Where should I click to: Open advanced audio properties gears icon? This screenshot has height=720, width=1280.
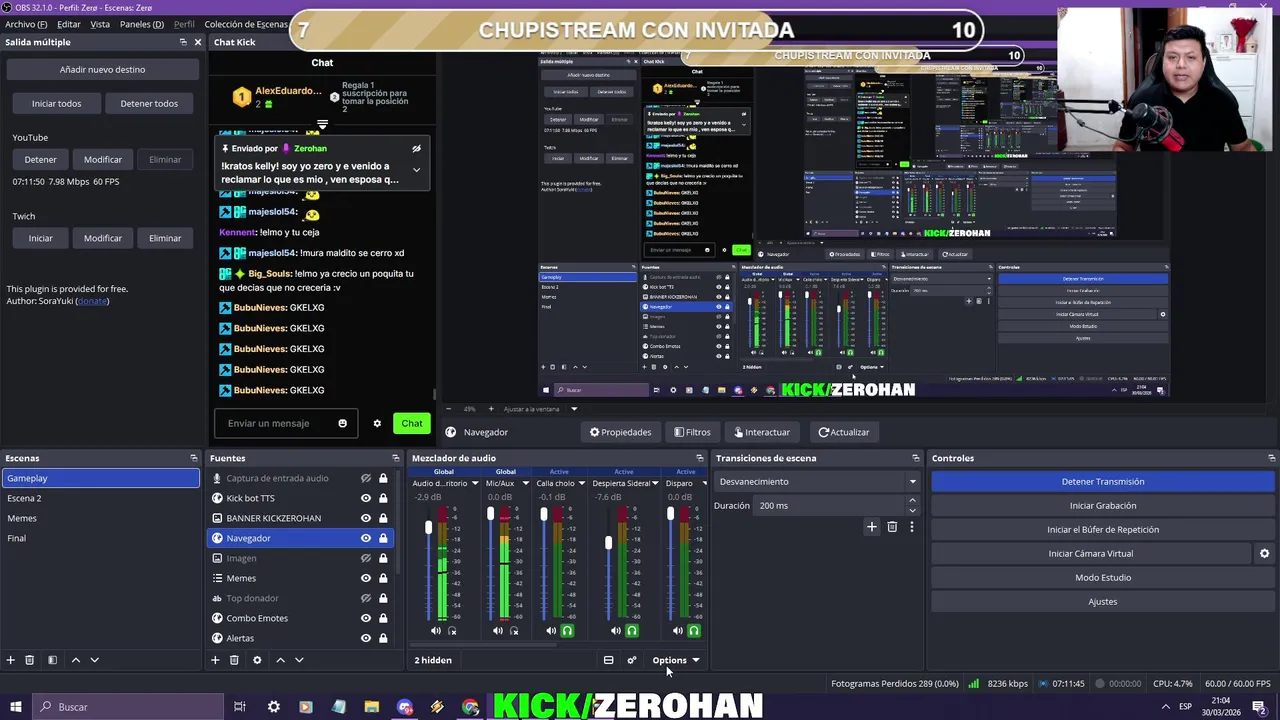[631, 660]
